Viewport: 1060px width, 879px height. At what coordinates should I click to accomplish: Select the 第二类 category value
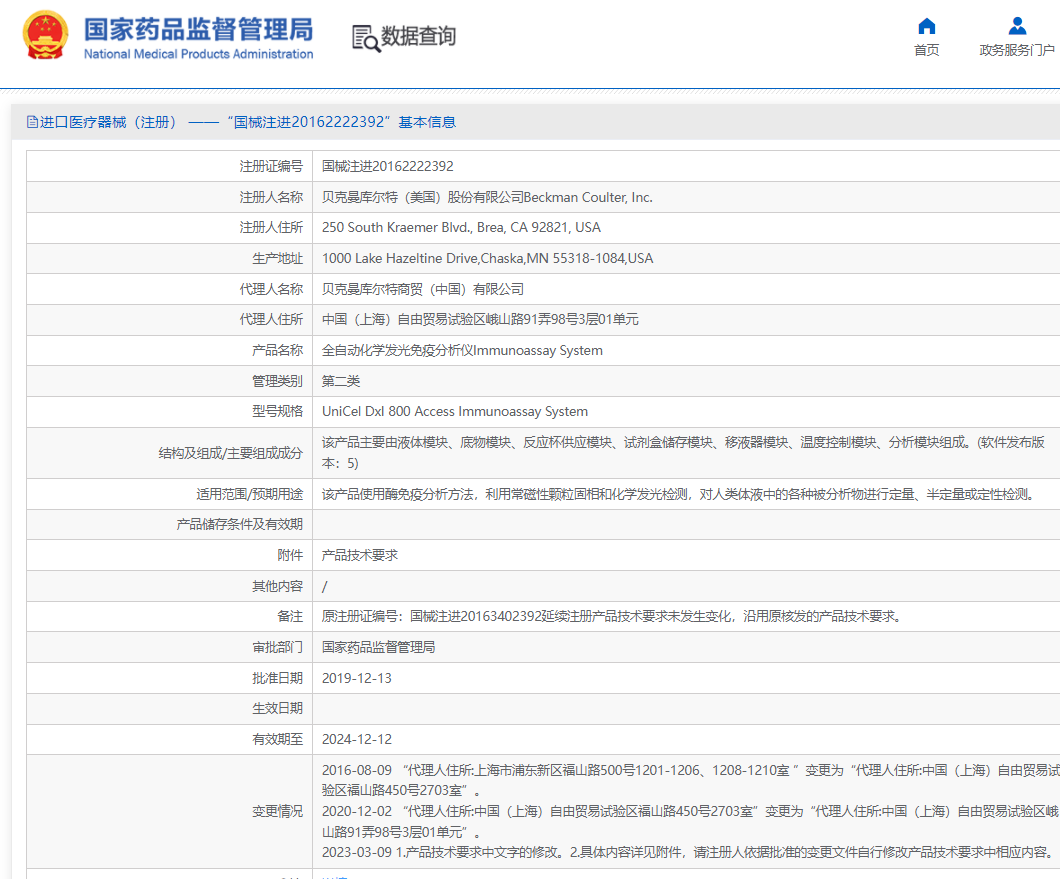click(x=341, y=381)
